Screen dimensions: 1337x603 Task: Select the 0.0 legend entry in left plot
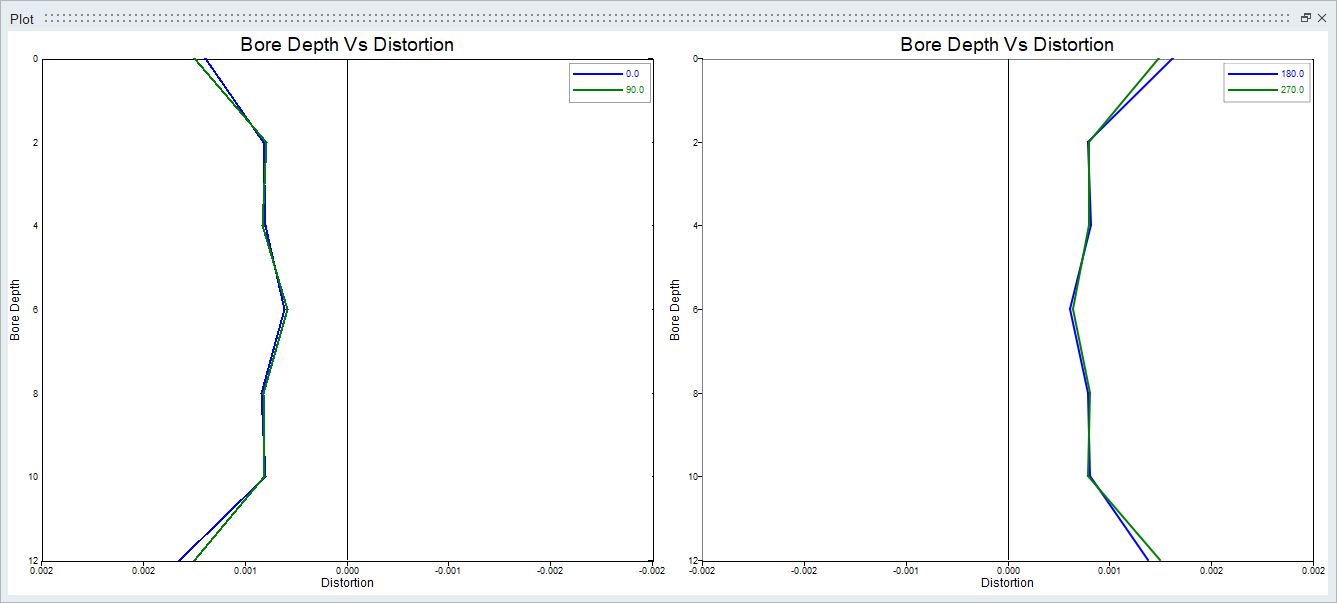(632, 74)
